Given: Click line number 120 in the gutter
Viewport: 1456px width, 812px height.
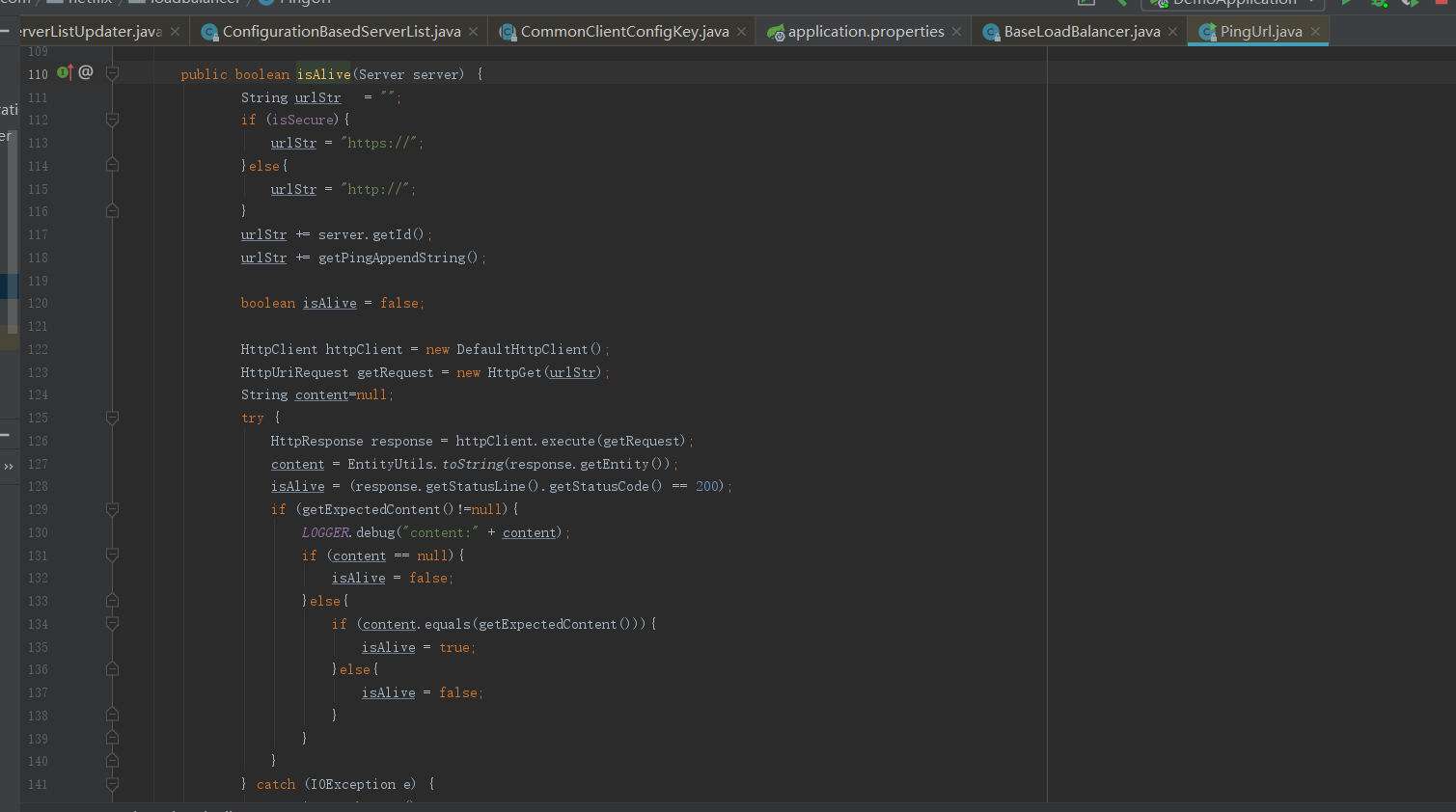Looking at the screenshot, I should tap(38, 304).
